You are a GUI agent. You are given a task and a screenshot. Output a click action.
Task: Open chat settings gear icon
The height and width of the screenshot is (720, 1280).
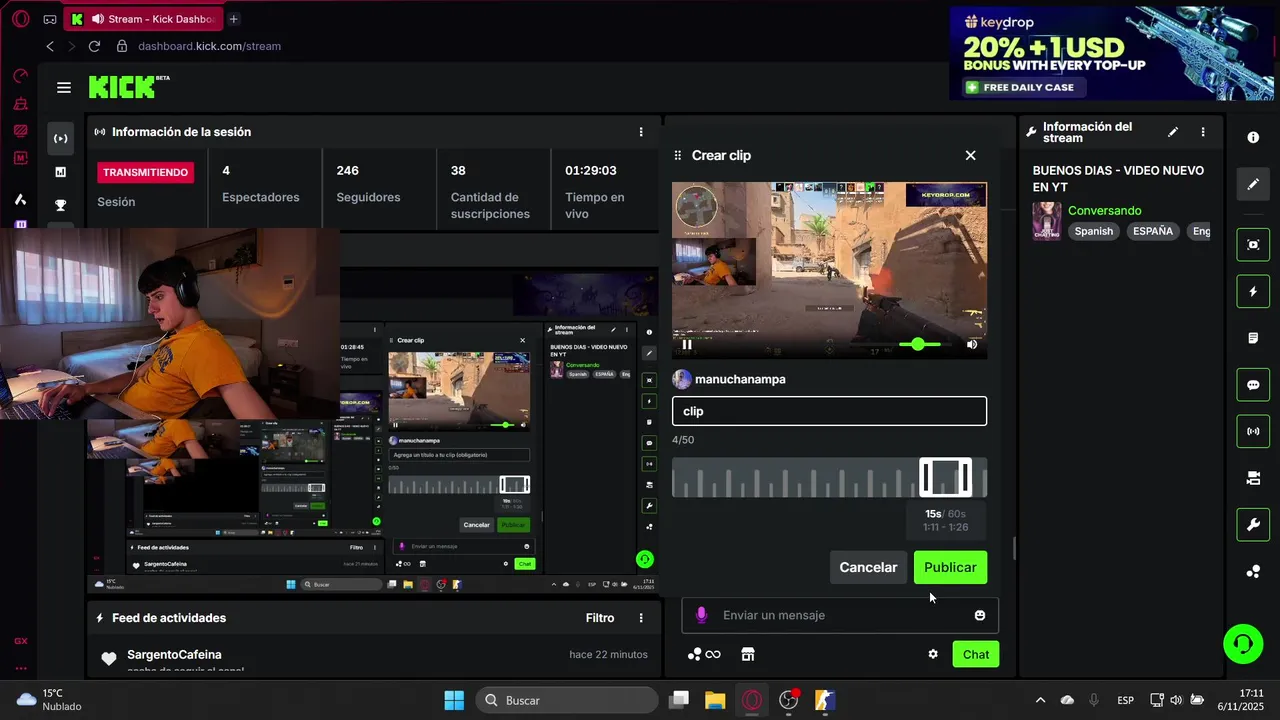pos(933,654)
